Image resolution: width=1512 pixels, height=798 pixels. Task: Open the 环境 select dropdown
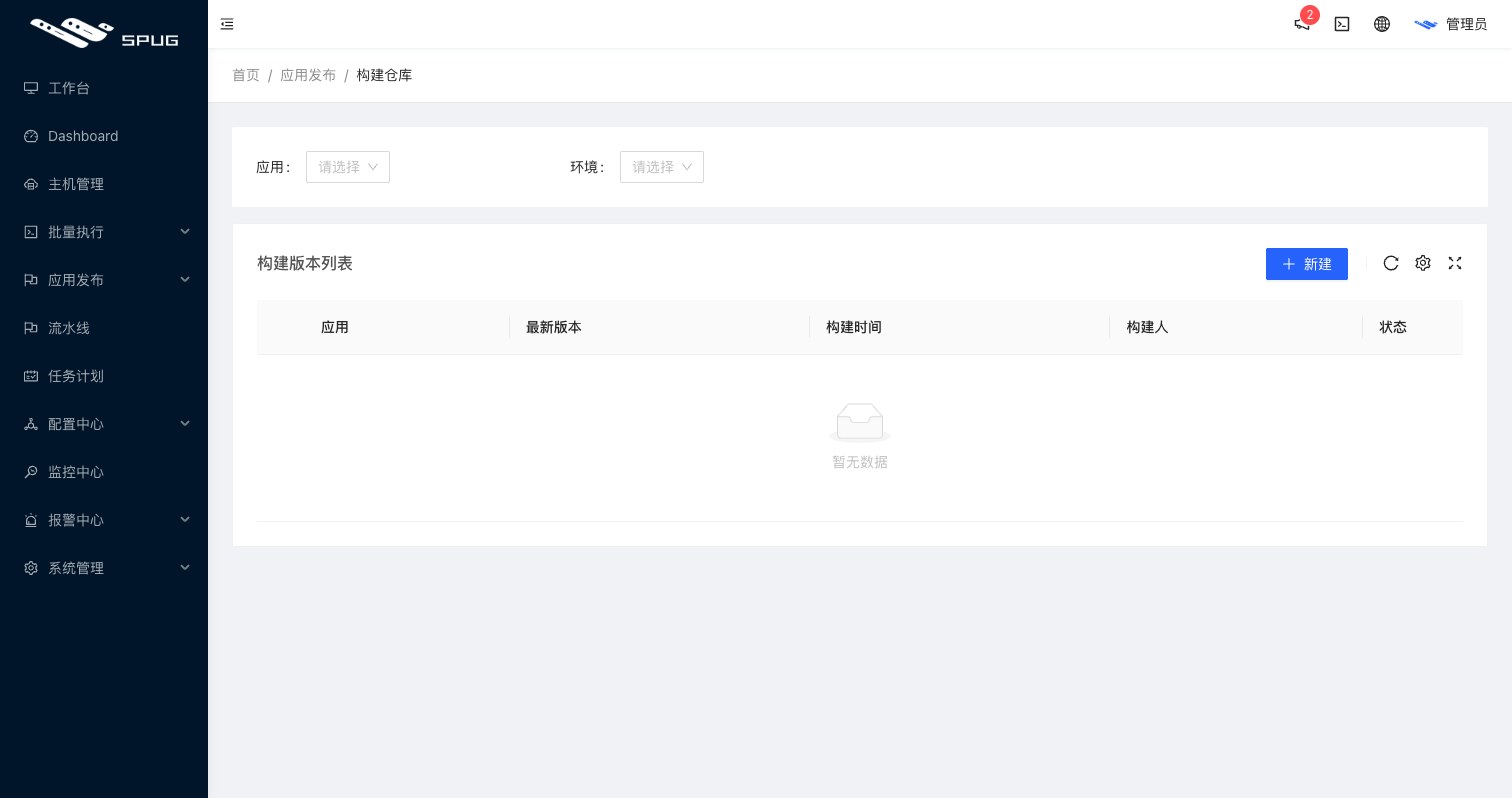[x=662, y=167]
